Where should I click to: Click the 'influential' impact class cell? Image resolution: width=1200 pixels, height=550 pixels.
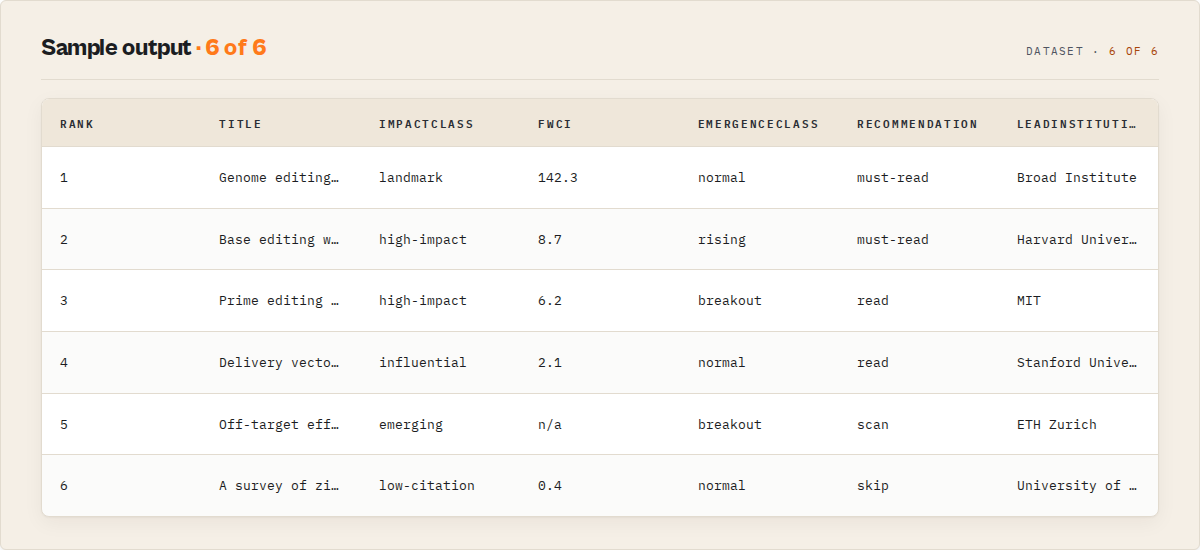pyautogui.click(x=423, y=363)
